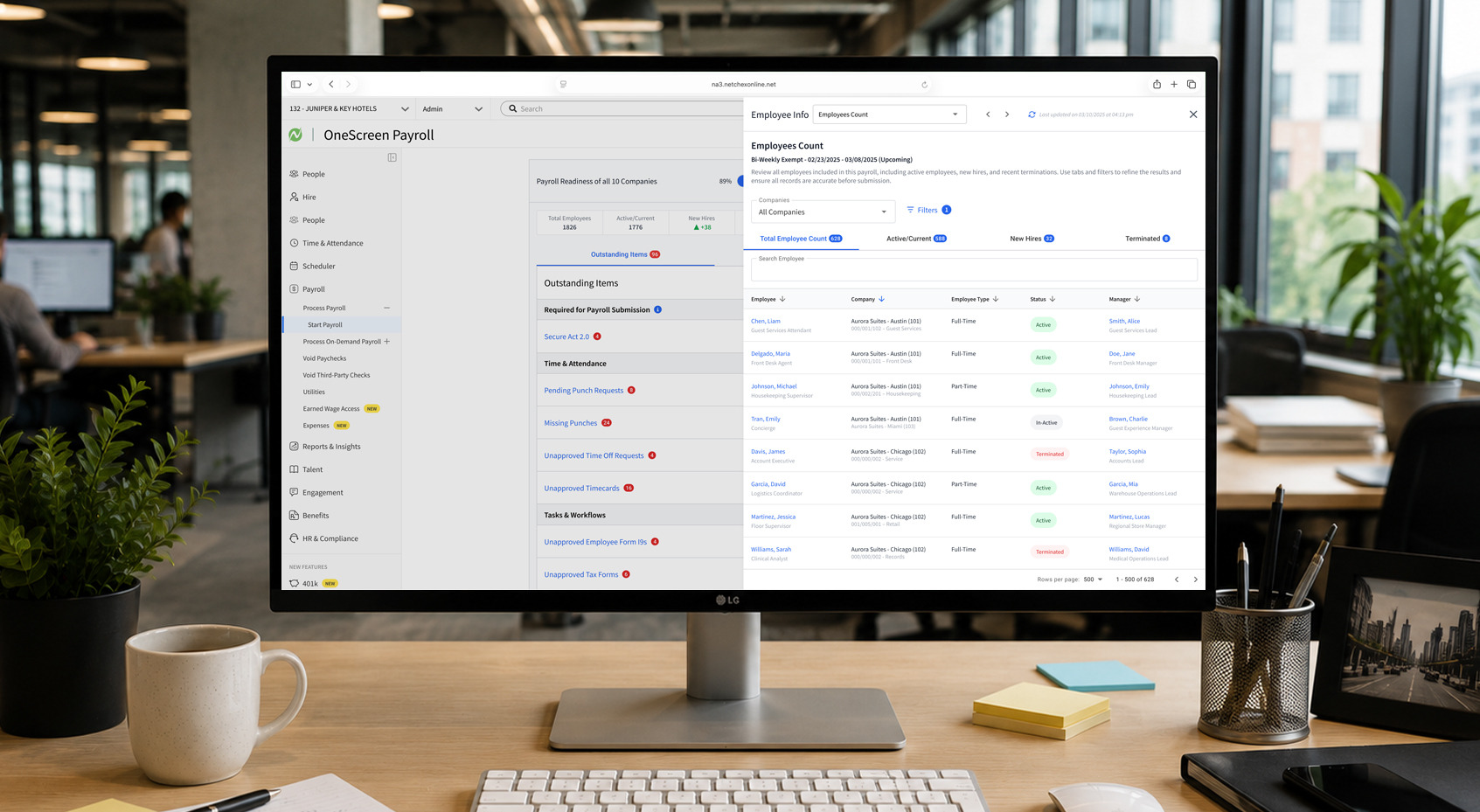Viewport: 1480px width, 812px height.
Task: Go to previous Employee Info view
Action: click(988, 115)
